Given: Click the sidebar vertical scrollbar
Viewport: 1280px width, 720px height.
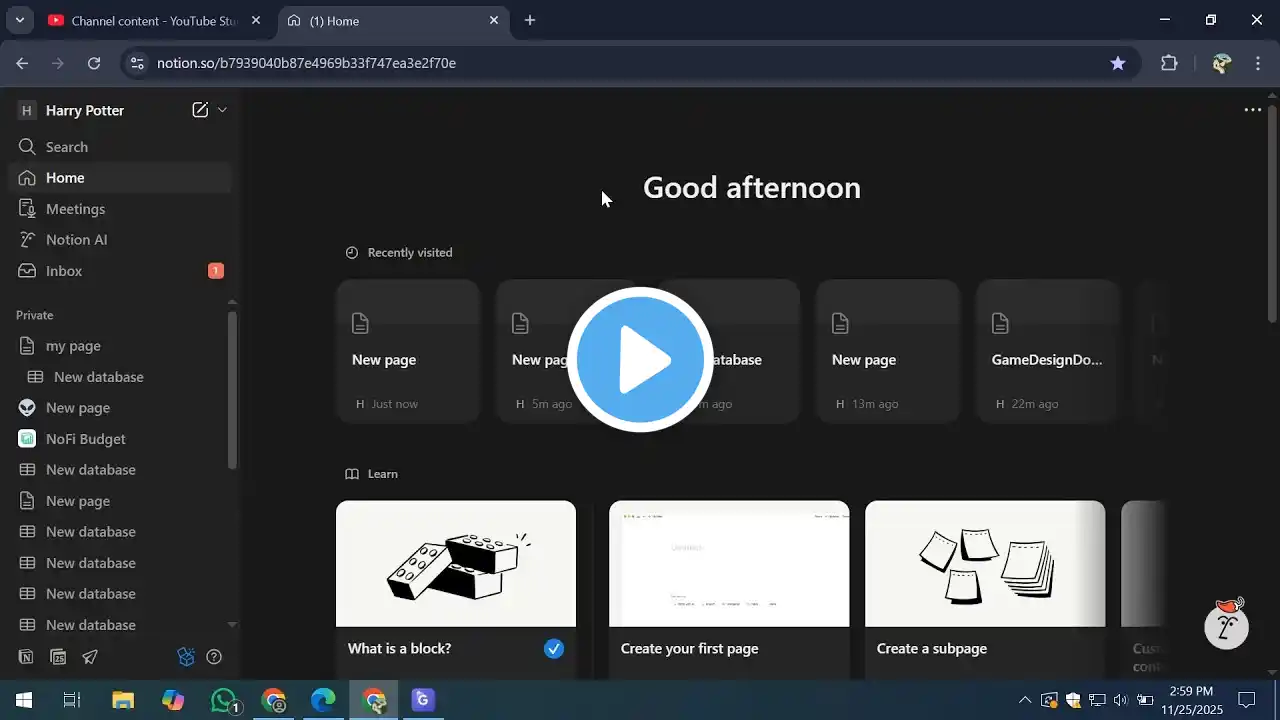Looking at the screenshot, I should 232,390.
